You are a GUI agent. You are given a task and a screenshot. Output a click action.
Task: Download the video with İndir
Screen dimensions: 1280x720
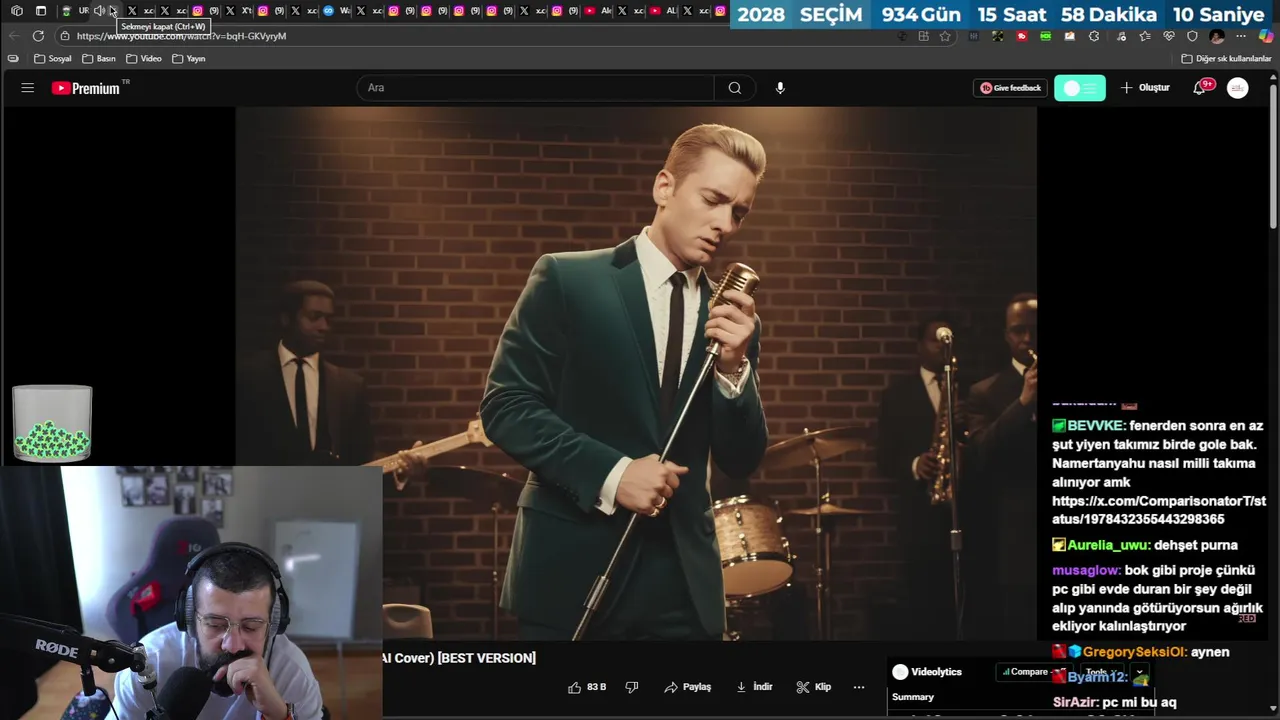tap(754, 687)
